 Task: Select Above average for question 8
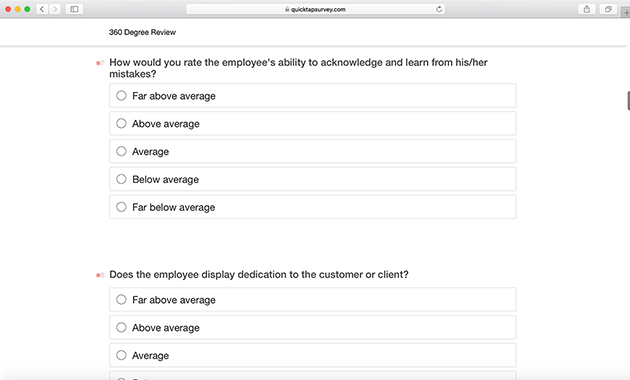pos(313,327)
